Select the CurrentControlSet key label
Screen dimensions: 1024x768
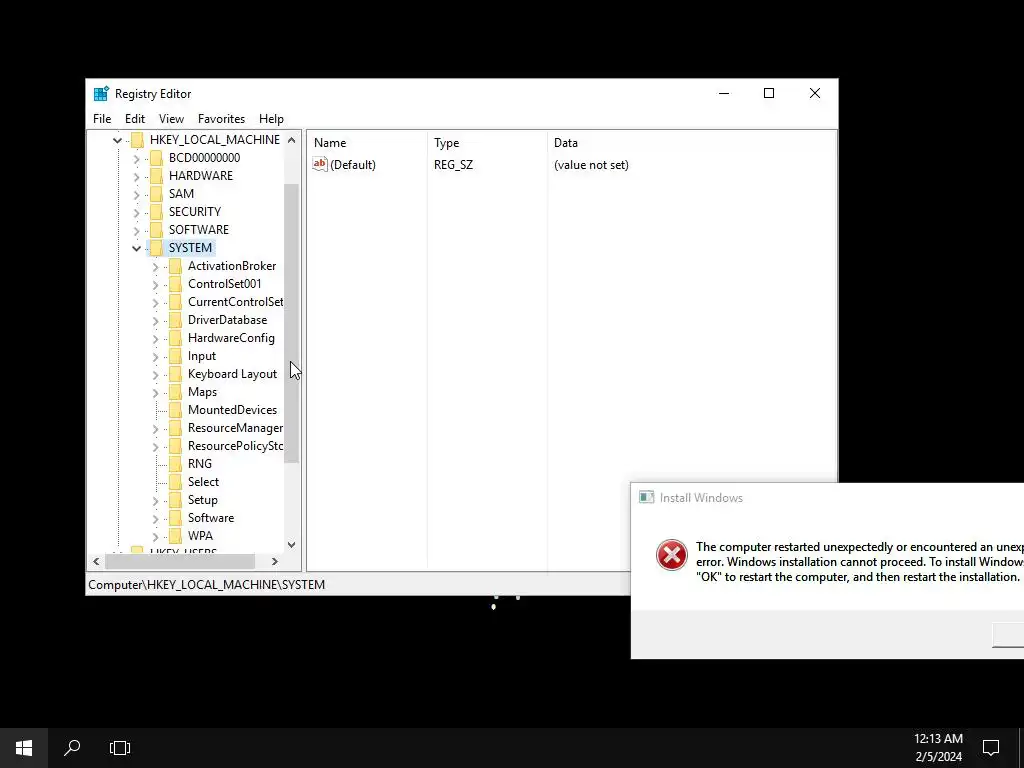pos(235,302)
